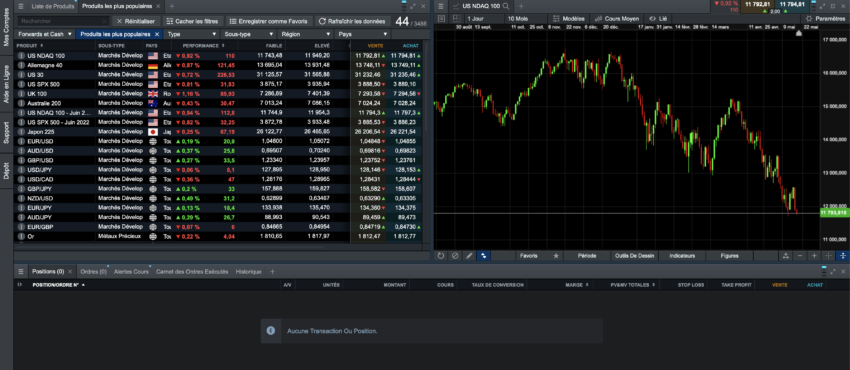Add a new tab in the positions panel
The width and height of the screenshot is (850, 370).
[272, 271]
